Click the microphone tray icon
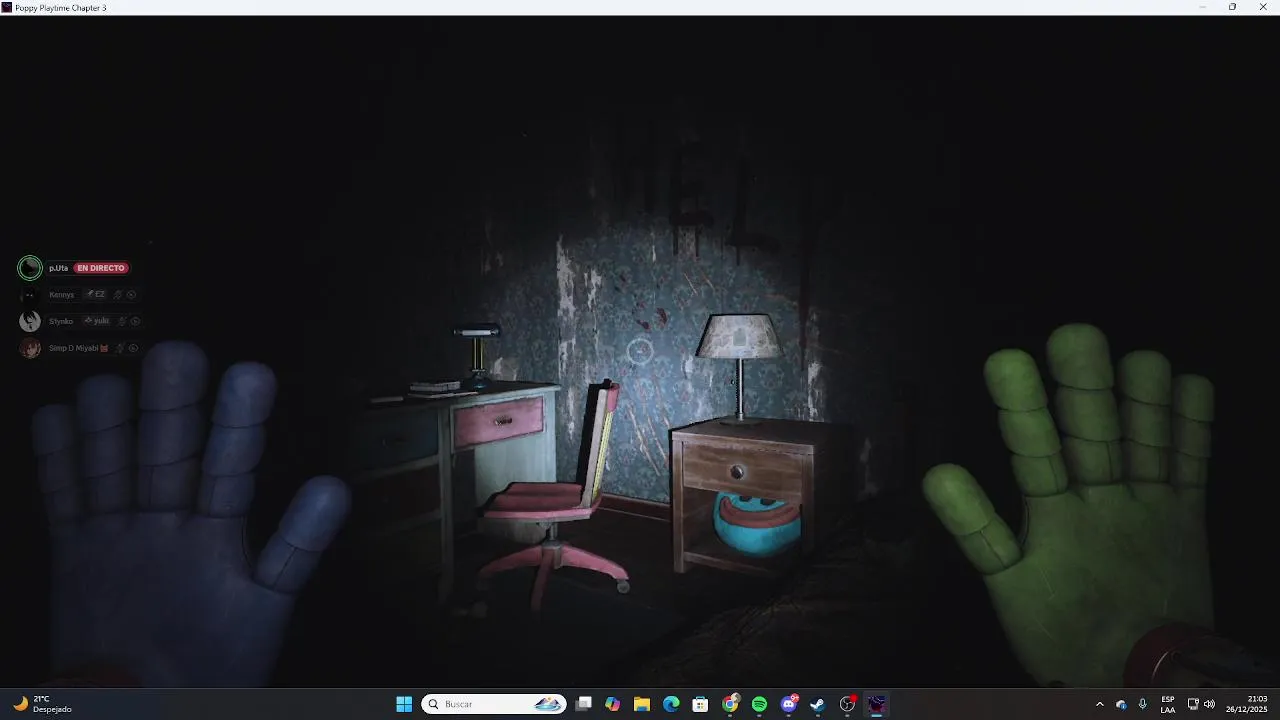The height and width of the screenshot is (720, 1280). [x=1142, y=704]
